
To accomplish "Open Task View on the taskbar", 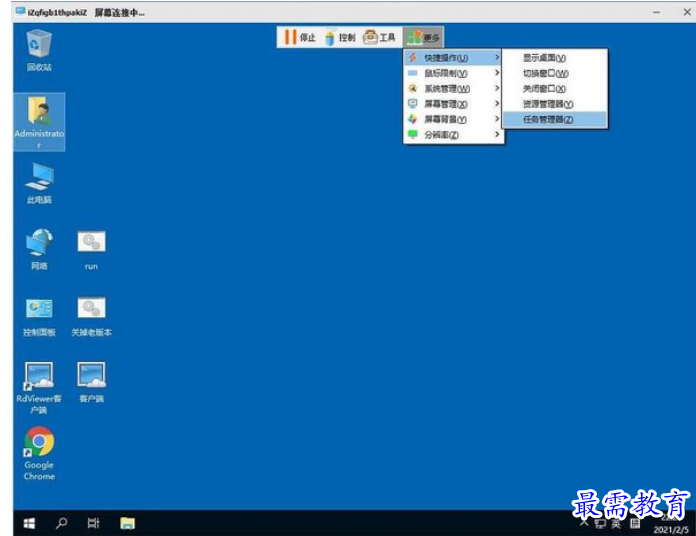I will click(93, 524).
